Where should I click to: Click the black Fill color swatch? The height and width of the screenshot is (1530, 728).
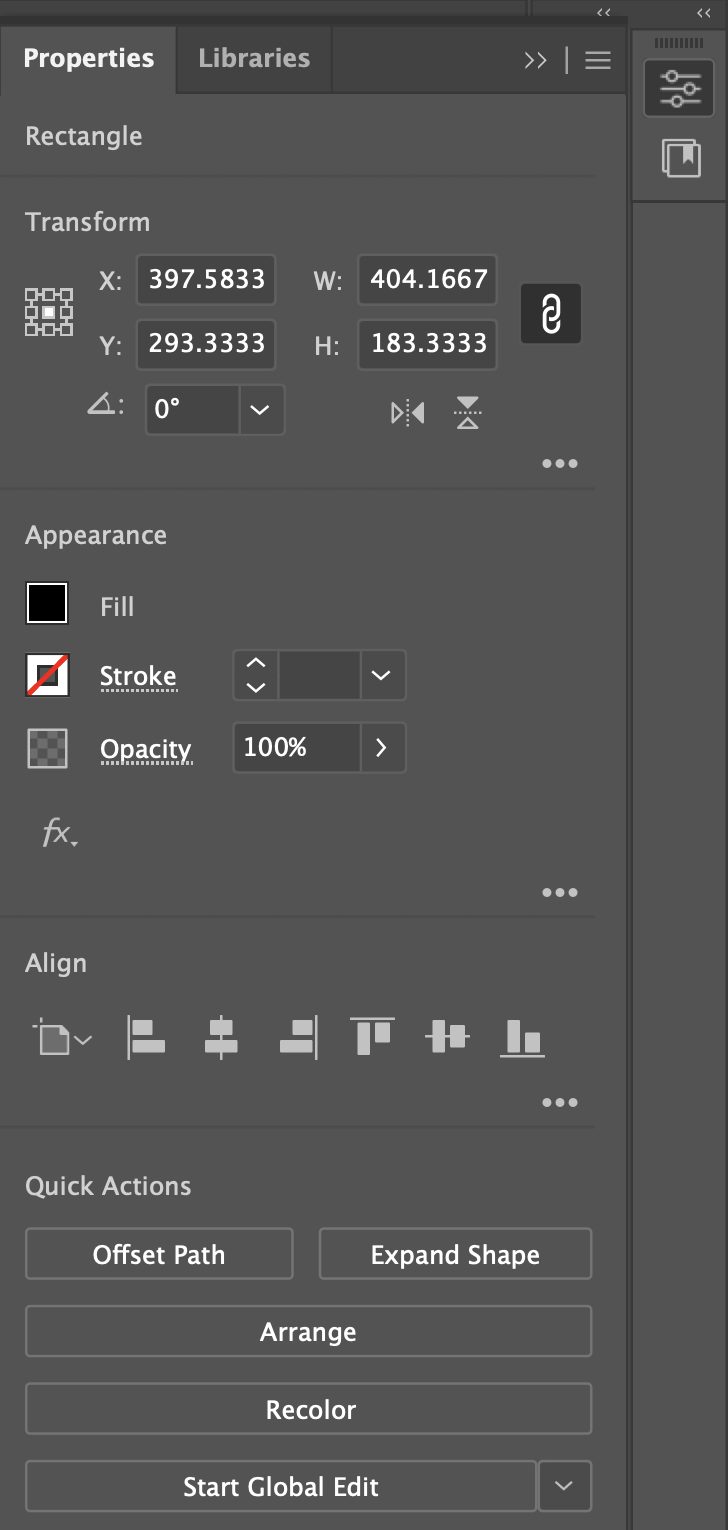(x=47, y=604)
